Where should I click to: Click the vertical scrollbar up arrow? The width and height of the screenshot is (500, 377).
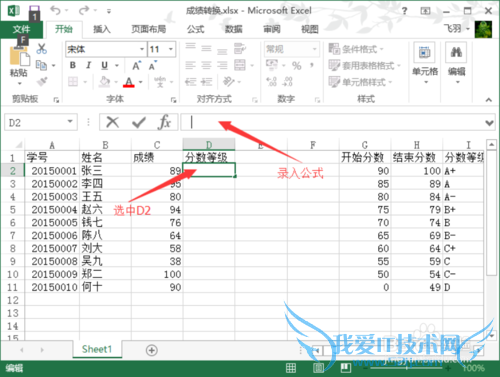[491, 145]
